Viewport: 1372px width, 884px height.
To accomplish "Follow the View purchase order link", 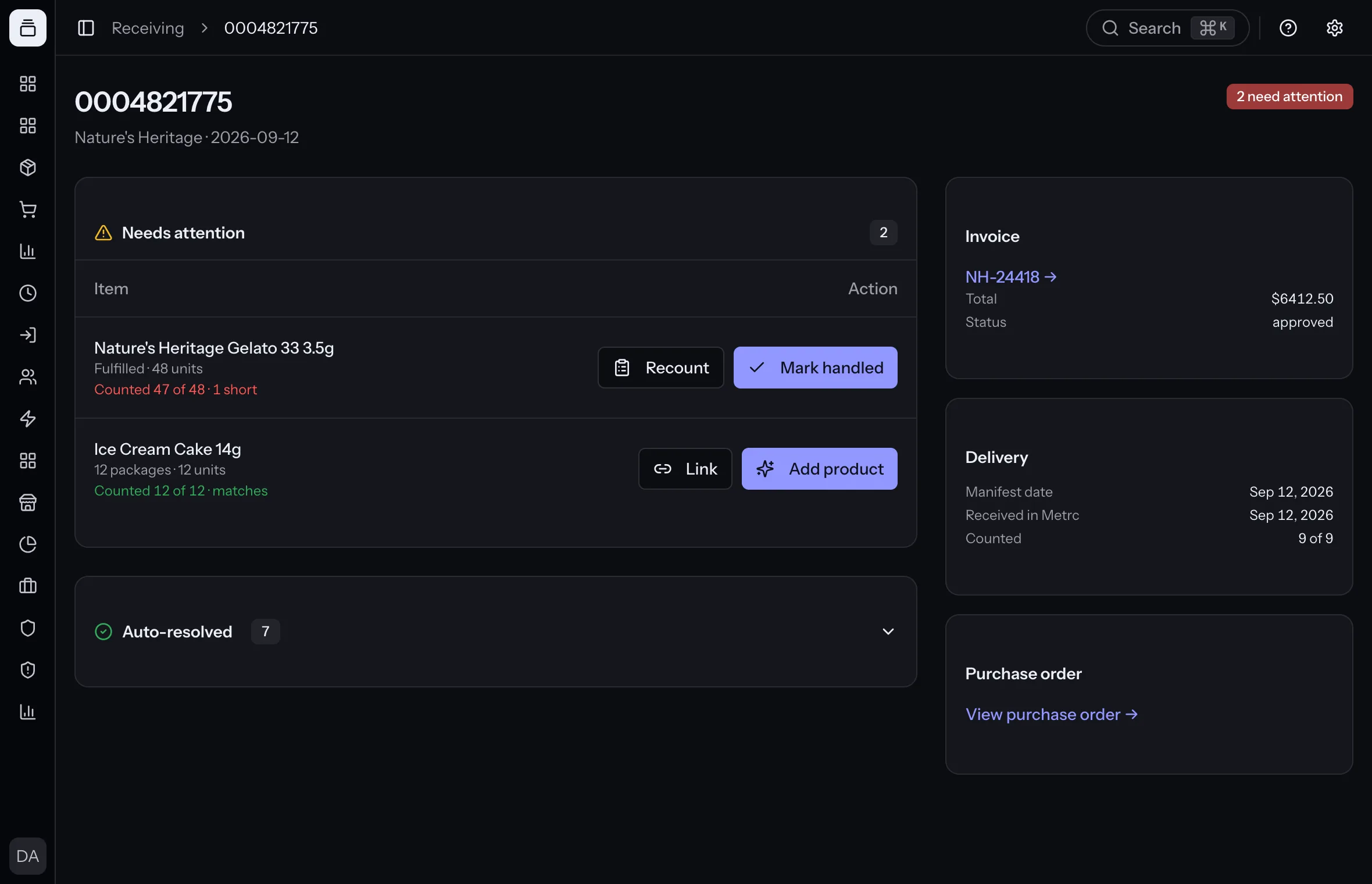I will click(x=1052, y=714).
